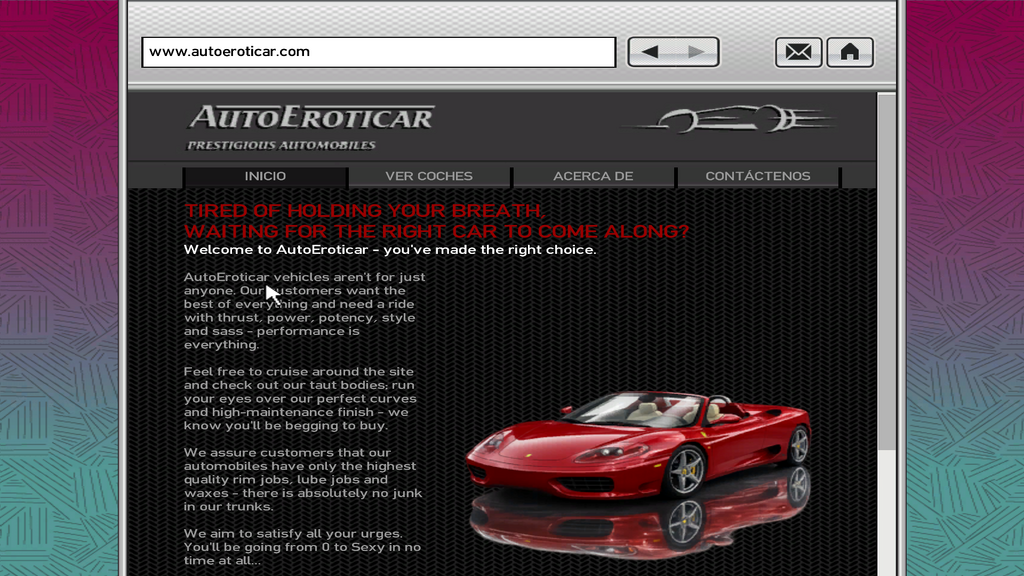Click the 'Prestigious Automobiles' tagline
Viewport: 1024px width, 576px height.
[281, 145]
